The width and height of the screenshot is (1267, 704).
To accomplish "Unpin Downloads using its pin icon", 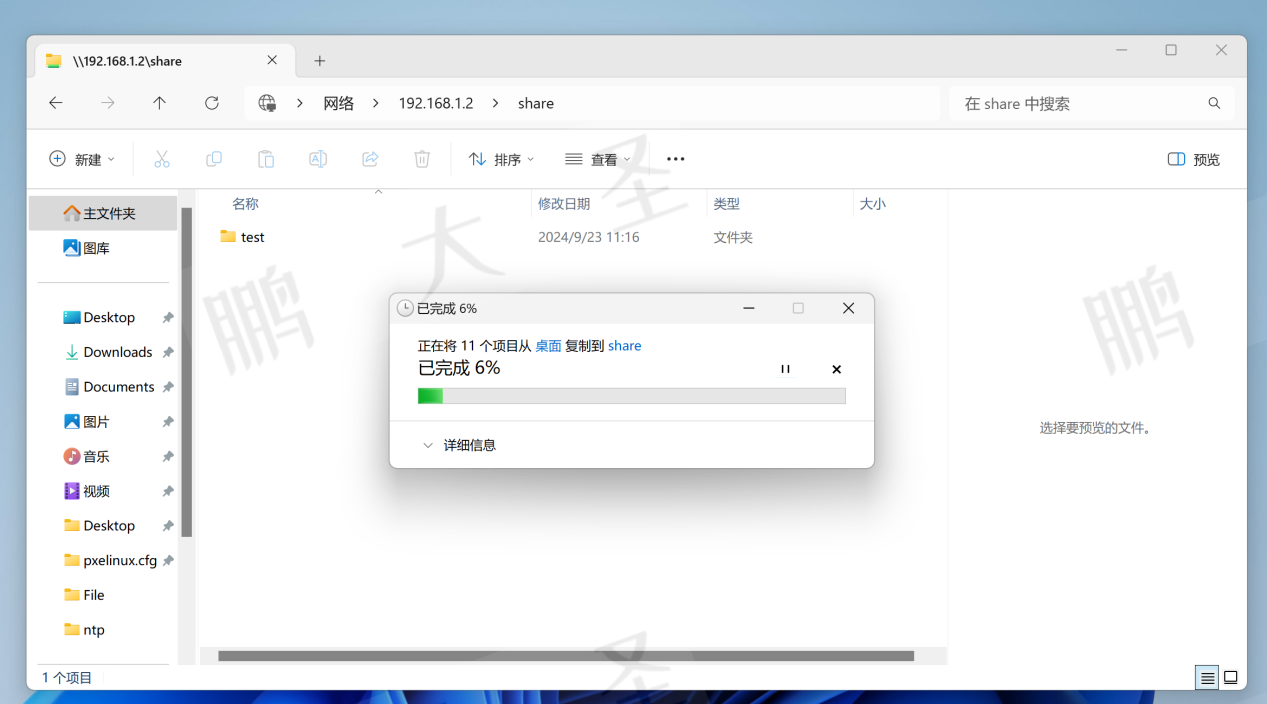I will click(x=168, y=352).
